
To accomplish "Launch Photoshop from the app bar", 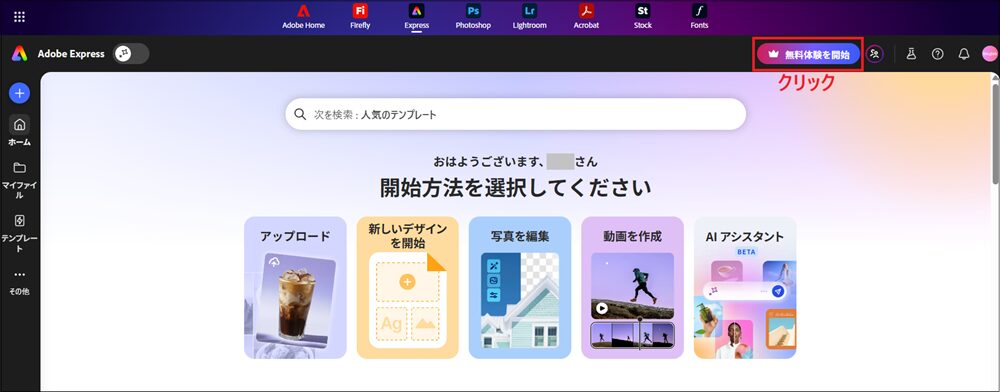I will (x=473, y=17).
